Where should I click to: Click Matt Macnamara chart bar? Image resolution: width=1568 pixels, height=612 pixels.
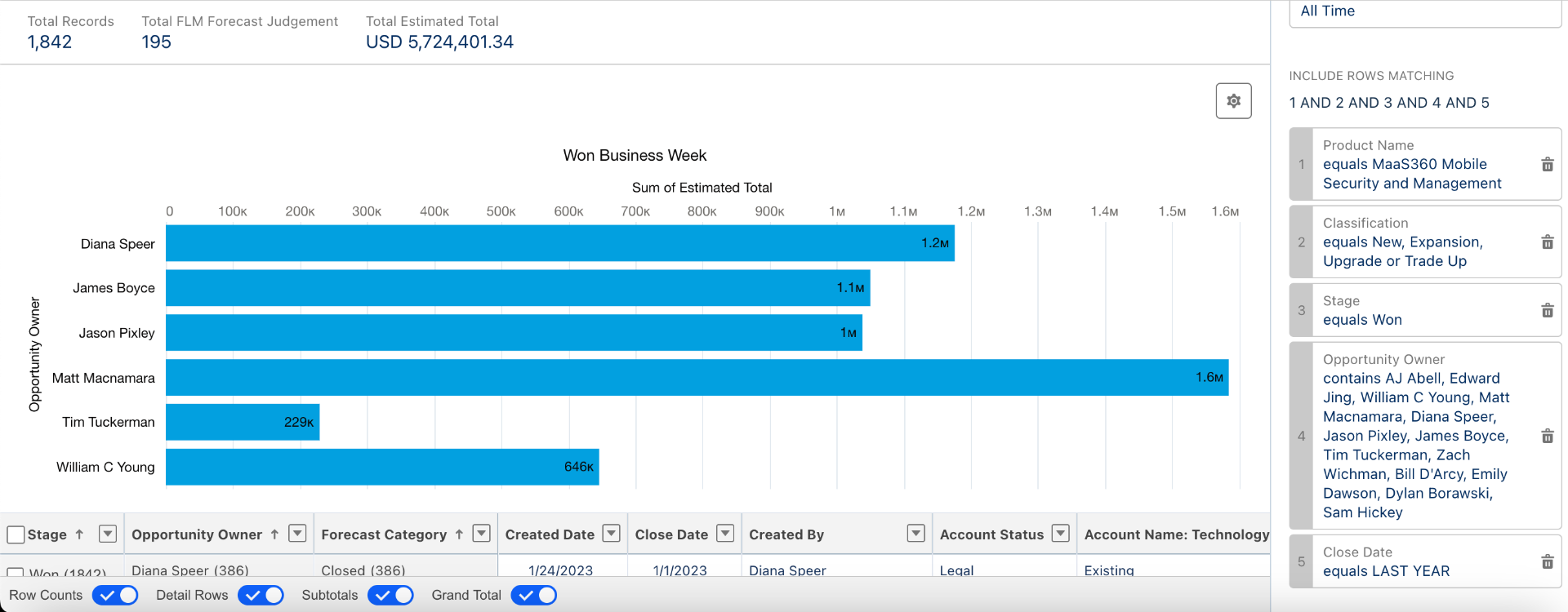point(697,378)
